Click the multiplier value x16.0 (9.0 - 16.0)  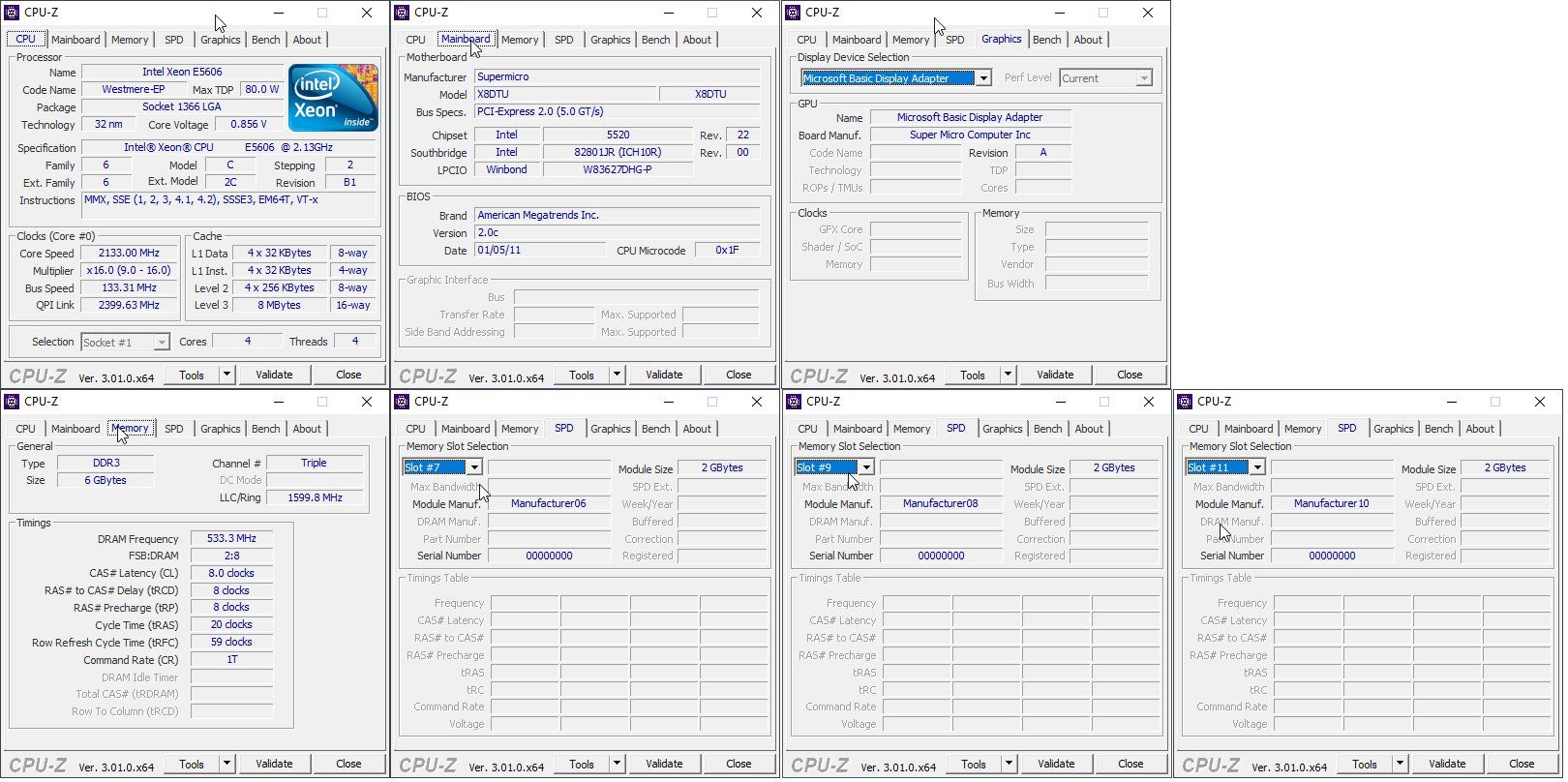(129, 271)
